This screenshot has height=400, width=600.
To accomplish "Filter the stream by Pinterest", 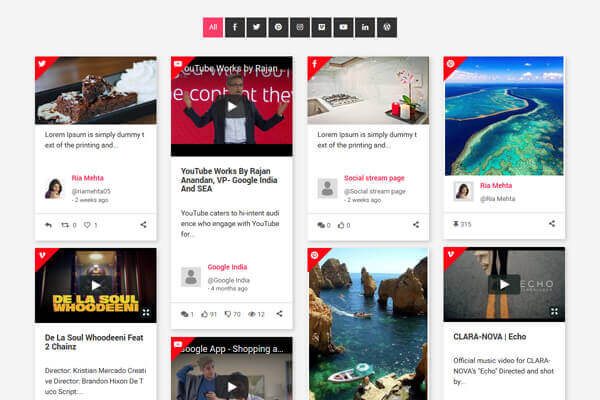I will (278, 27).
